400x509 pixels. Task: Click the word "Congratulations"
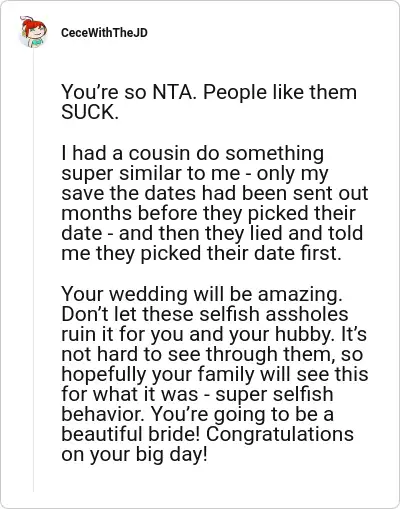[x=280, y=434]
